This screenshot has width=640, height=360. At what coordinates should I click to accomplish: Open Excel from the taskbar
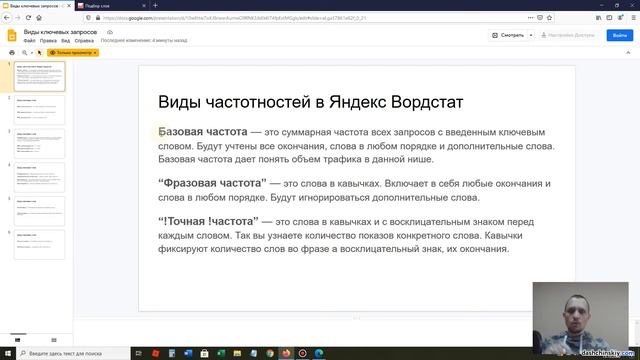(x=221, y=353)
